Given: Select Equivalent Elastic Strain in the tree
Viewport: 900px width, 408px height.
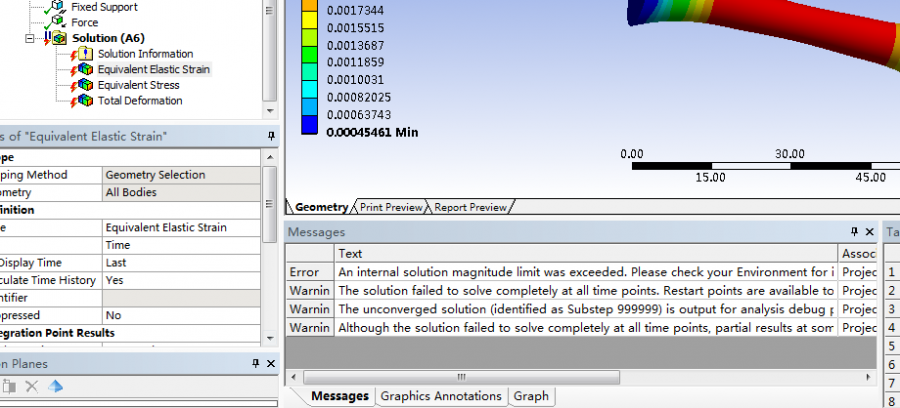Looking at the screenshot, I should tap(154, 69).
